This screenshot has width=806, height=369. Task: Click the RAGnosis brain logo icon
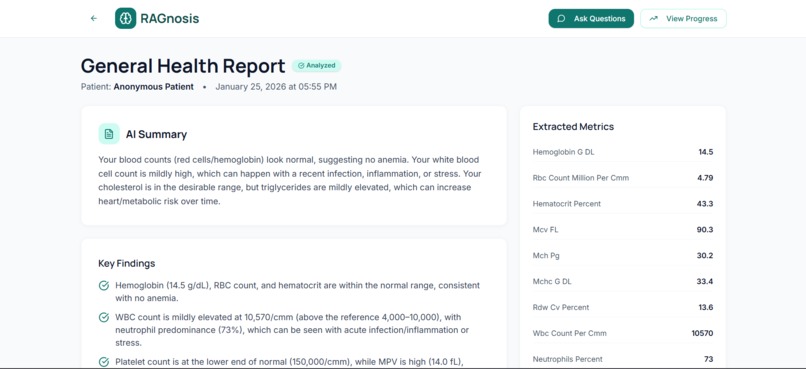tap(125, 19)
